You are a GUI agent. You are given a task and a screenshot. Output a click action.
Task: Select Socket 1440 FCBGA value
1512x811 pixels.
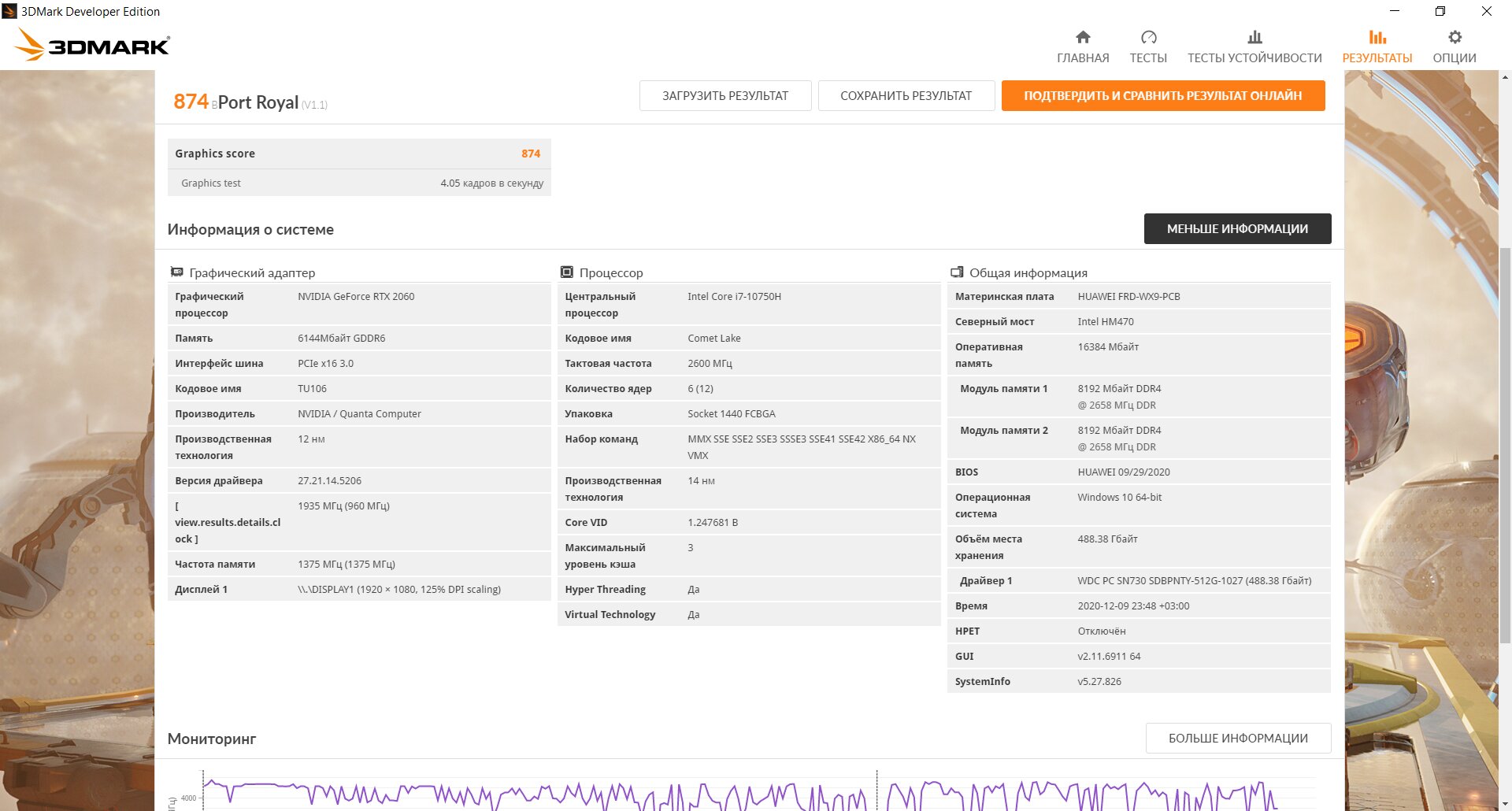click(x=732, y=414)
